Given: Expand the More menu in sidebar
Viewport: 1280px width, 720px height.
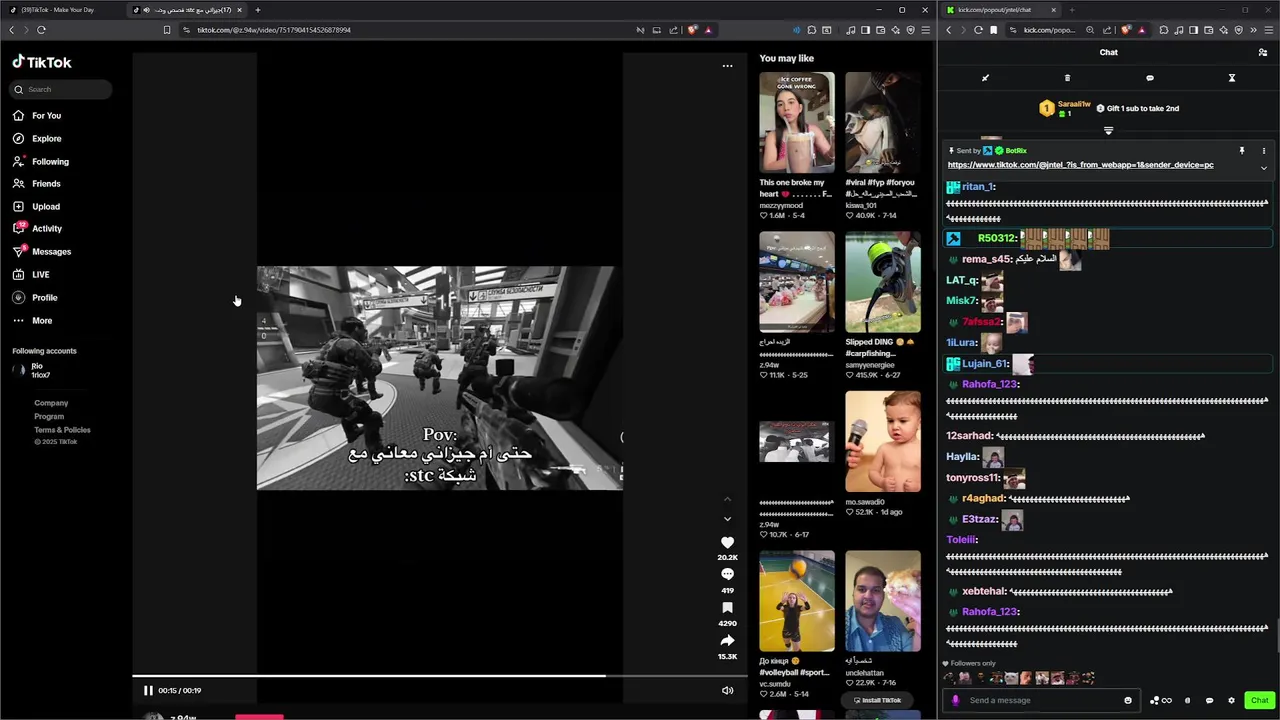Looking at the screenshot, I should (x=33, y=321).
